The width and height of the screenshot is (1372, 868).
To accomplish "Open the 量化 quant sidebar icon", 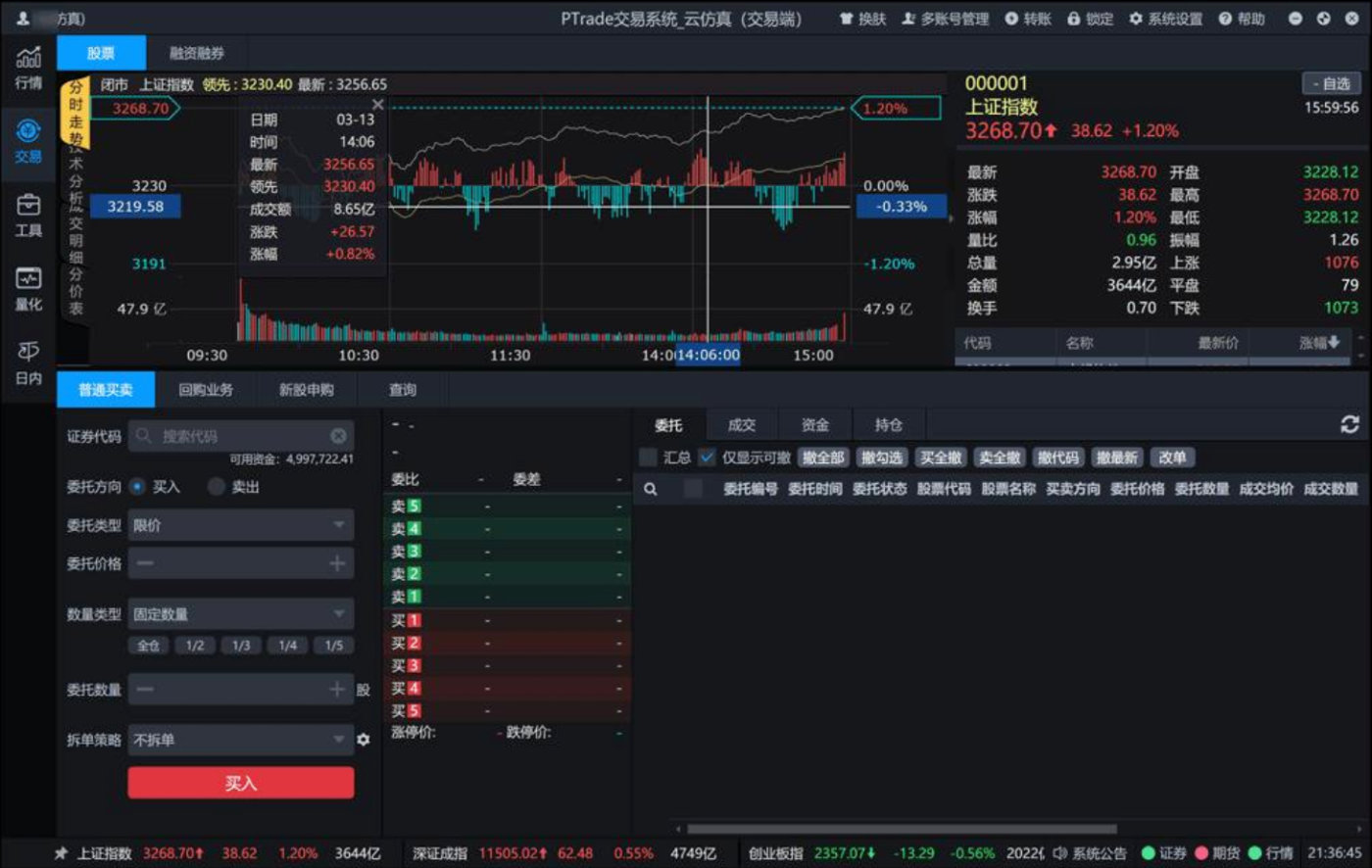I will click(x=28, y=289).
